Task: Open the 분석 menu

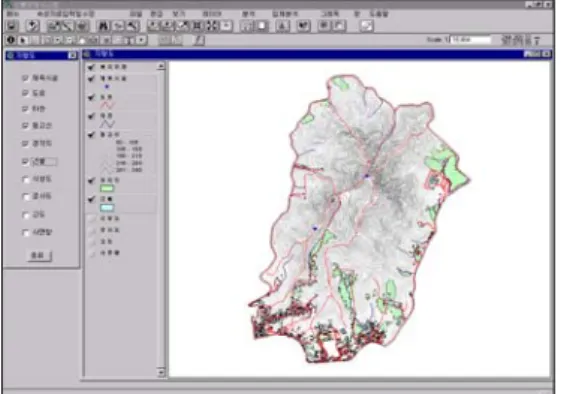Action: coord(248,14)
